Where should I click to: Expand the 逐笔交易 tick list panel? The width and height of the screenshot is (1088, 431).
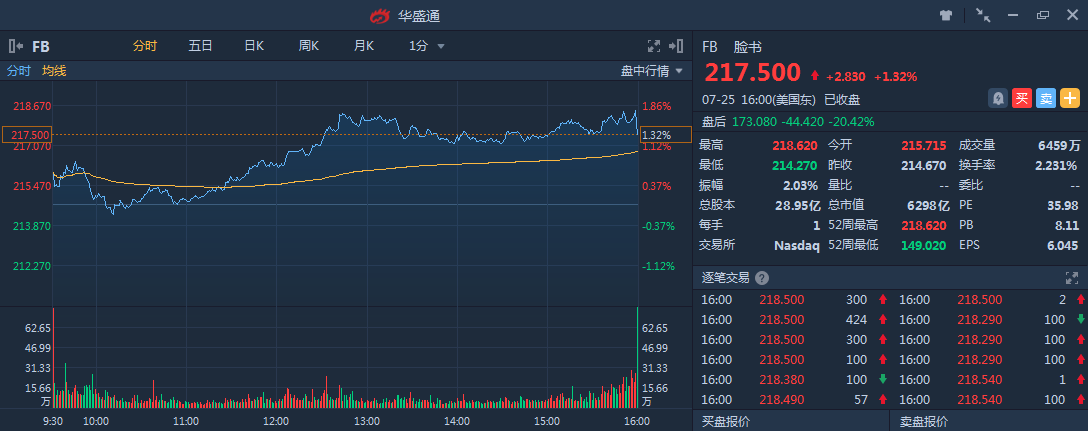[1072, 278]
